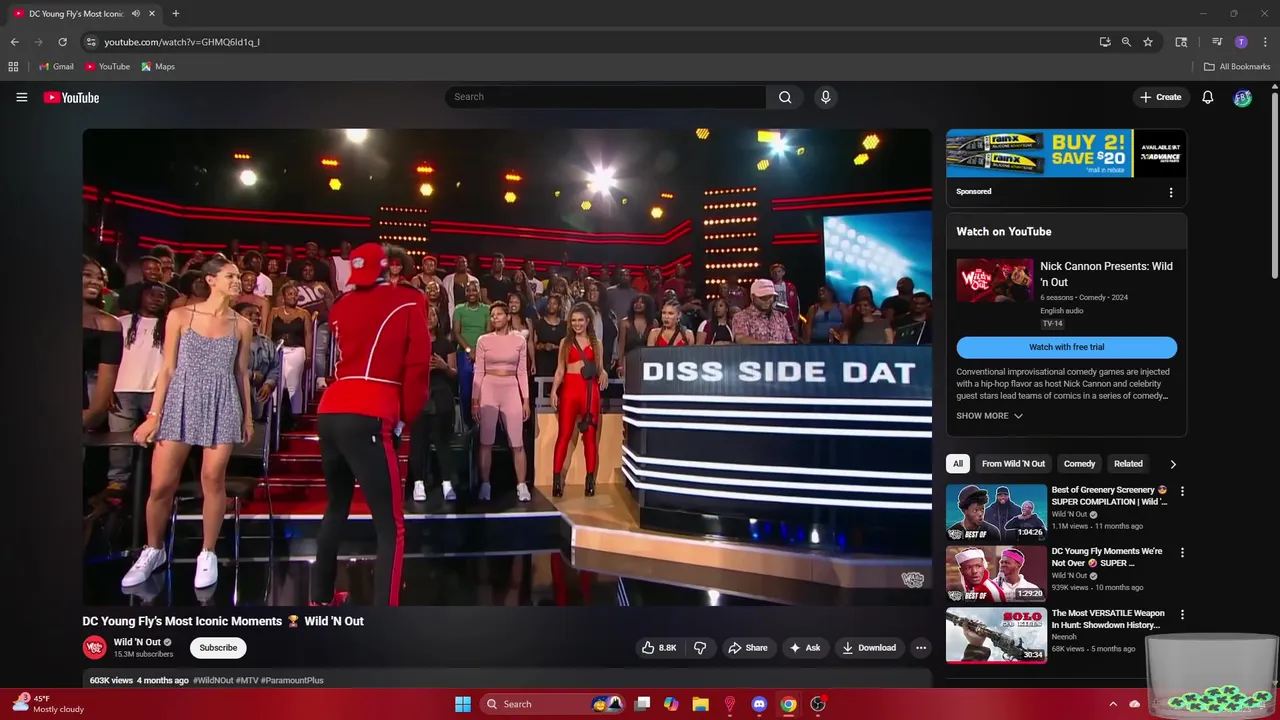Subscribe to Wild 'N Out channel
Screen dimensions: 1280x720
[x=218, y=648]
